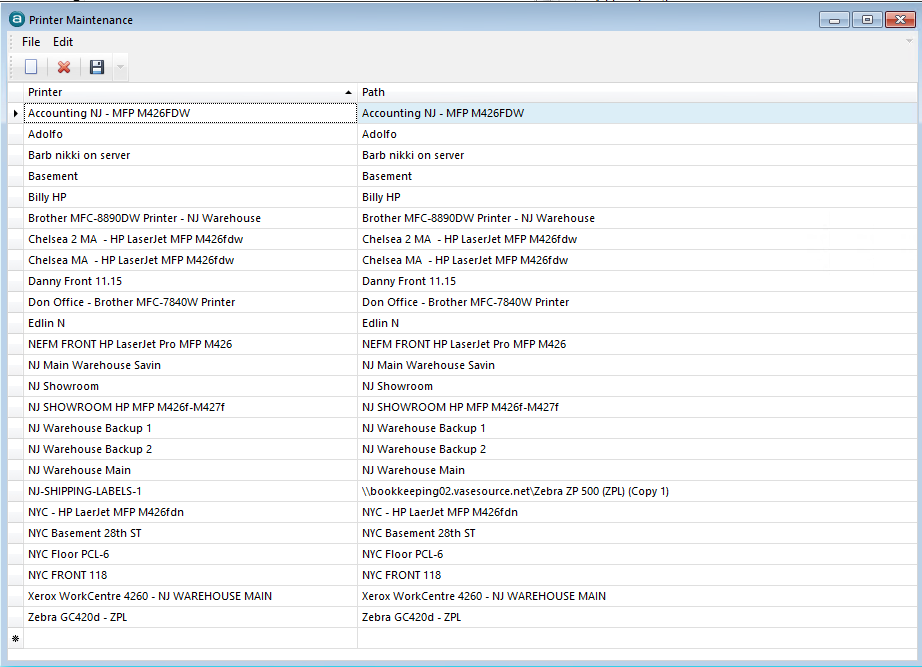Click the Printer Maintenance app icon in title bar
Screen dimensions: 922x667
(16, 19)
